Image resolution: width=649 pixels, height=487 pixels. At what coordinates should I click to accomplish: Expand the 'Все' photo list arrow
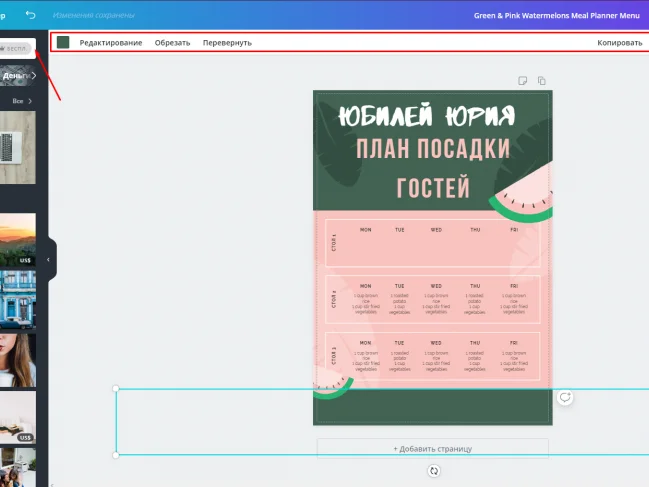click(x=30, y=101)
